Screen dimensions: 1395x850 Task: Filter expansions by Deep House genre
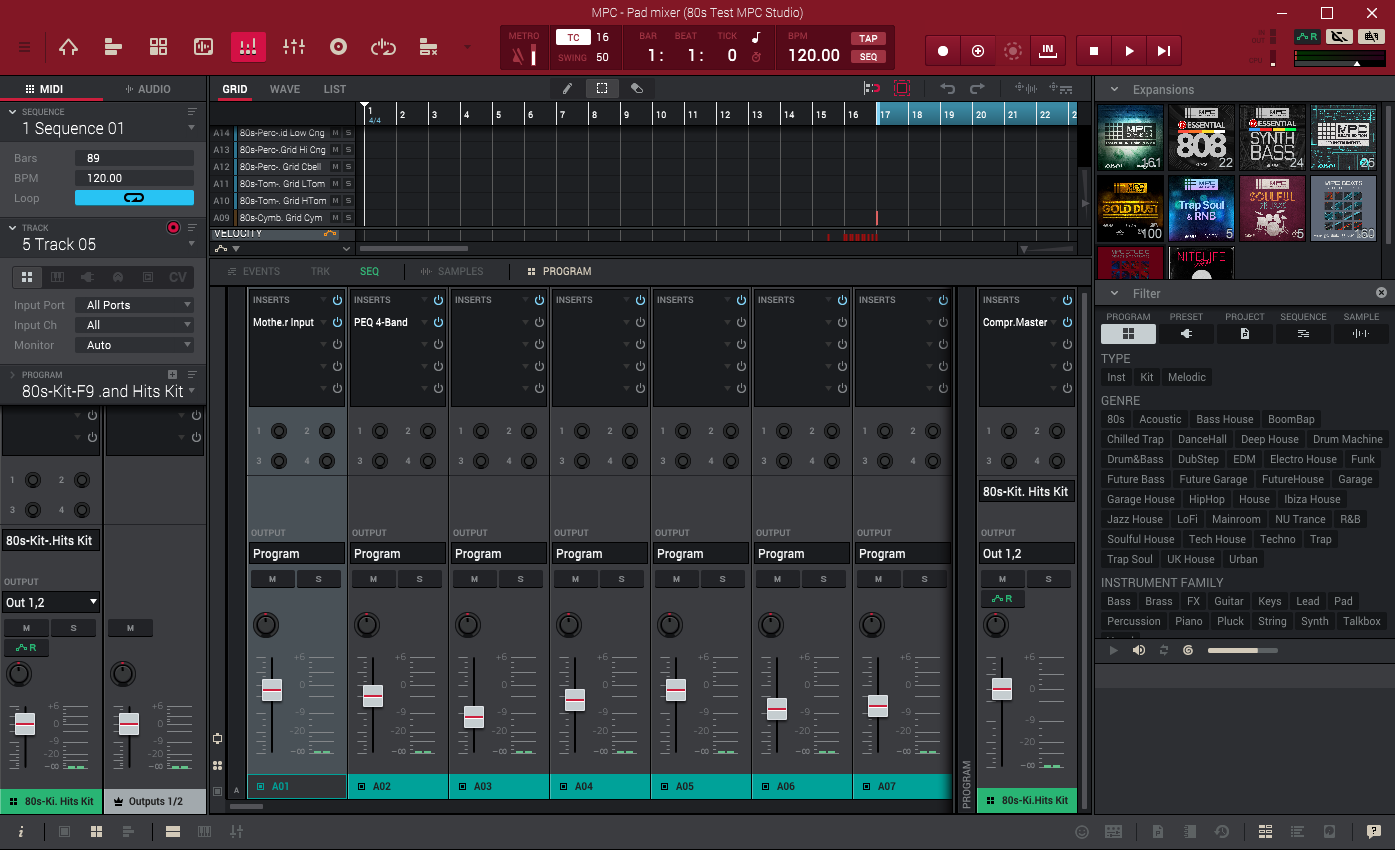1269,438
